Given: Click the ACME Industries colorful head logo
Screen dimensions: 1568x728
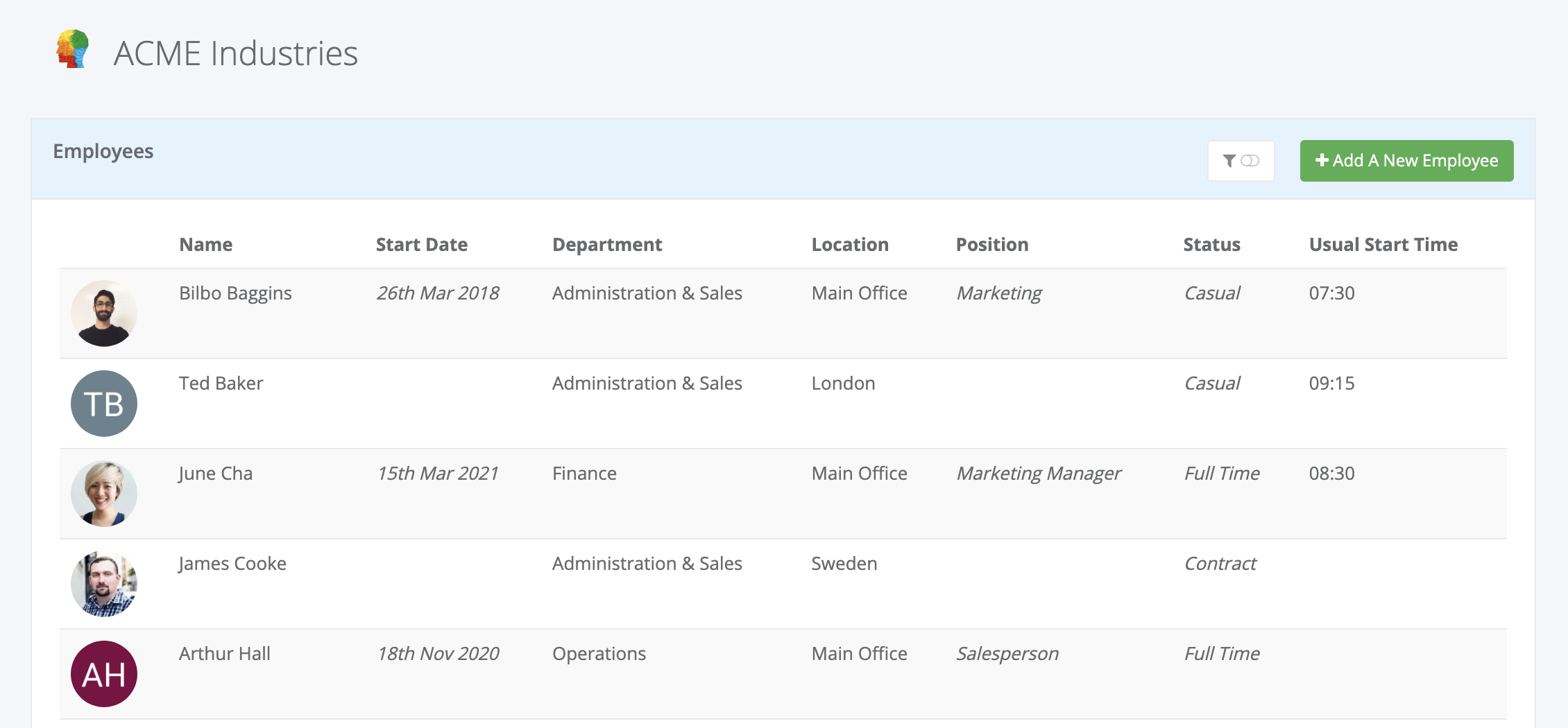Looking at the screenshot, I should [x=73, y=49].
